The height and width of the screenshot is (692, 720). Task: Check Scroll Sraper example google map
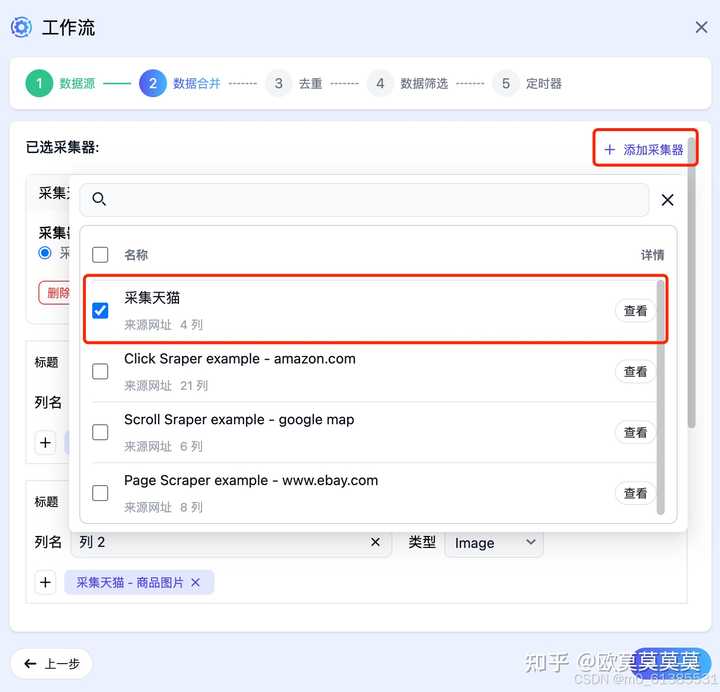pos(100,432)
